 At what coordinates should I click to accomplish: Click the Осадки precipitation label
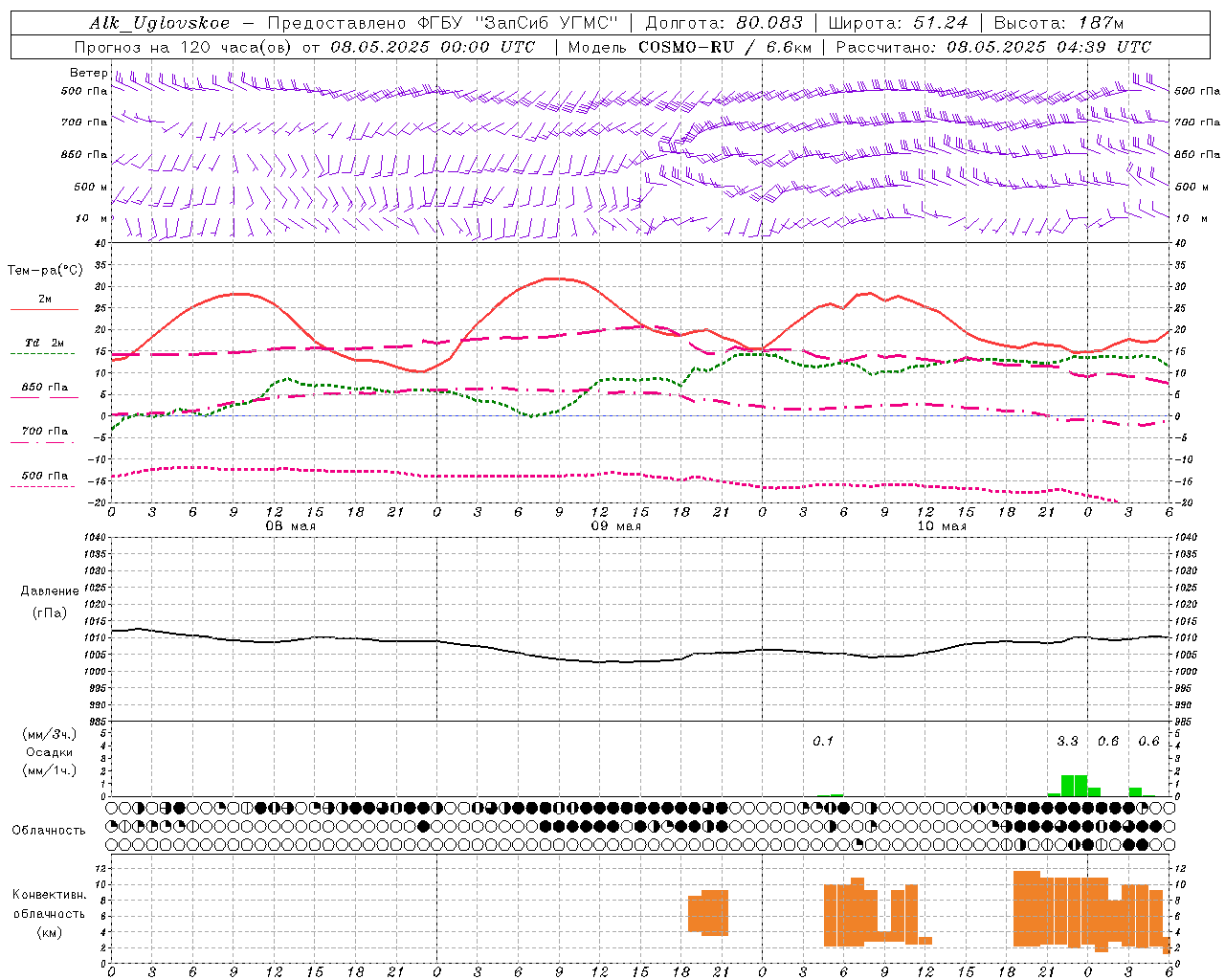pos(49,752)
